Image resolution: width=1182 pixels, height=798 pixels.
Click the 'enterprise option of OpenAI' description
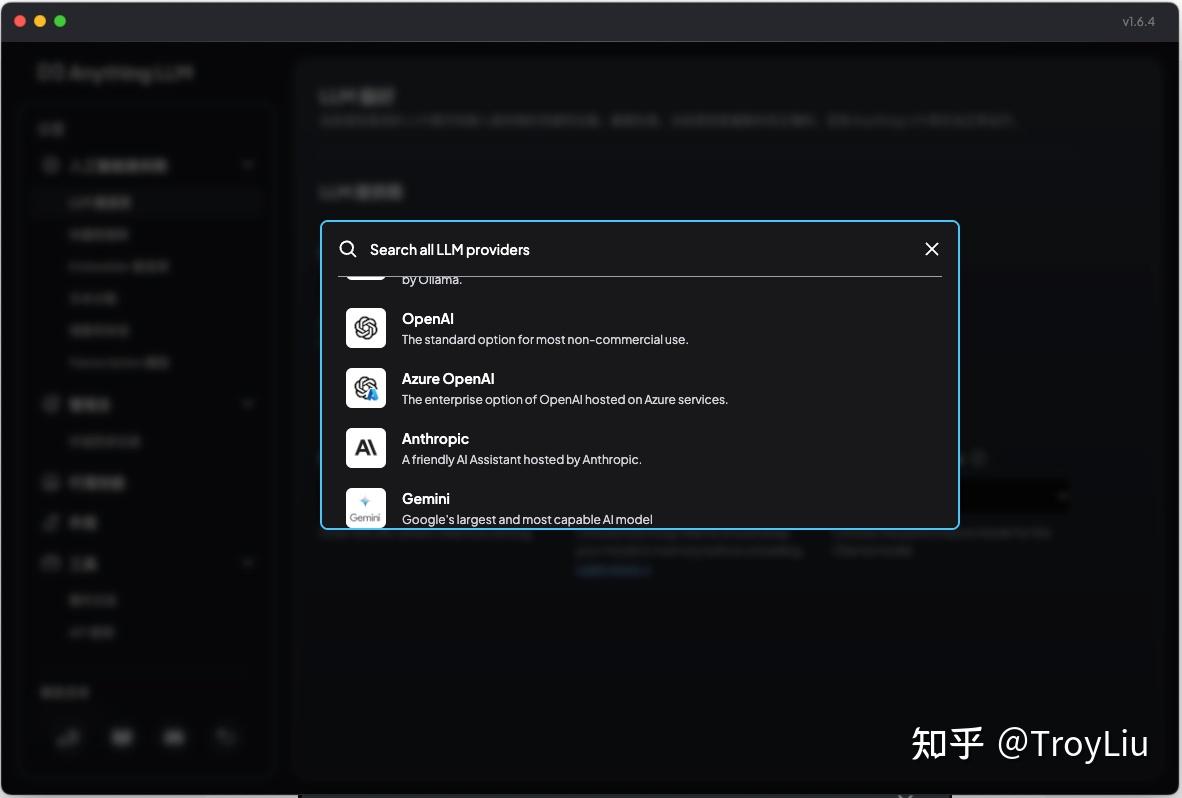565,399
